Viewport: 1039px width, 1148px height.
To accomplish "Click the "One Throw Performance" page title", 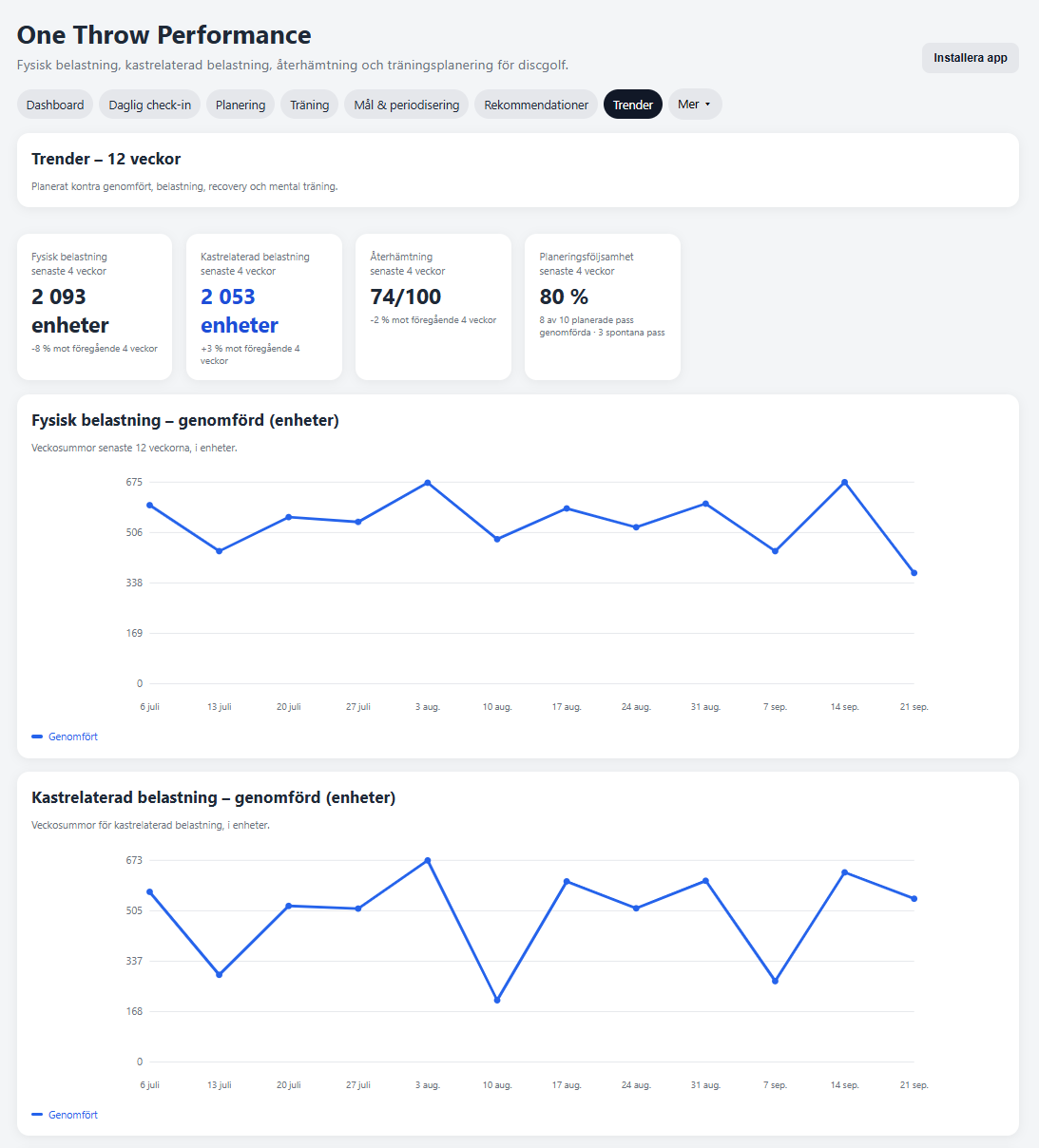I will 164,35.
